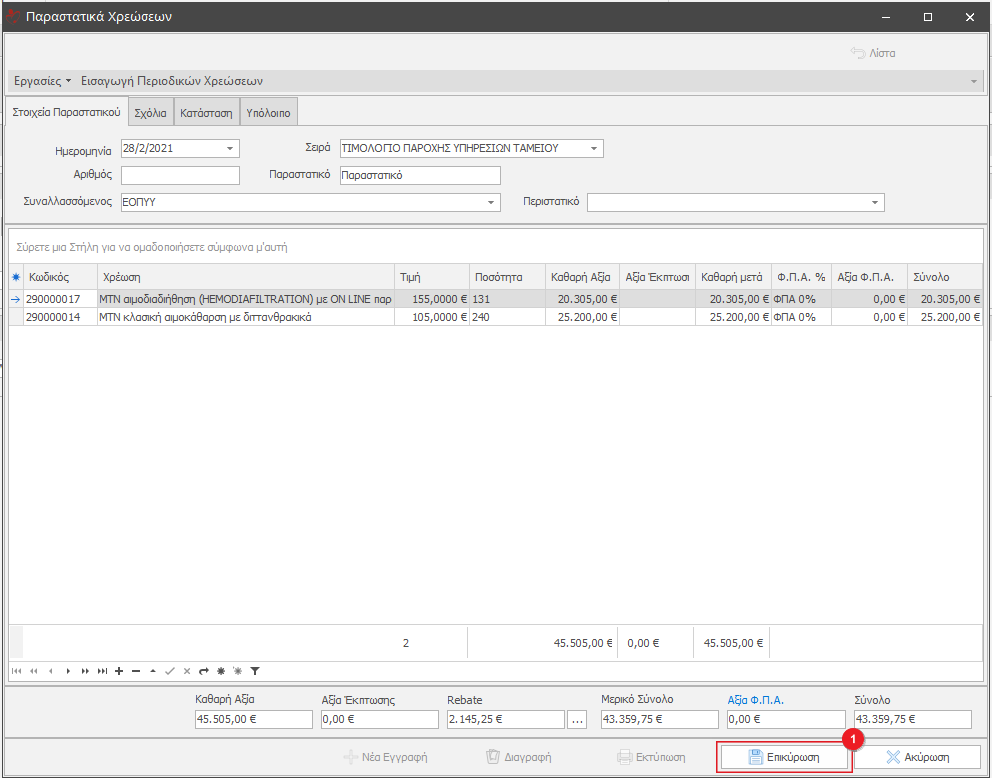
Task: Click the Αριθμός input field
Action: coord(180,176)
